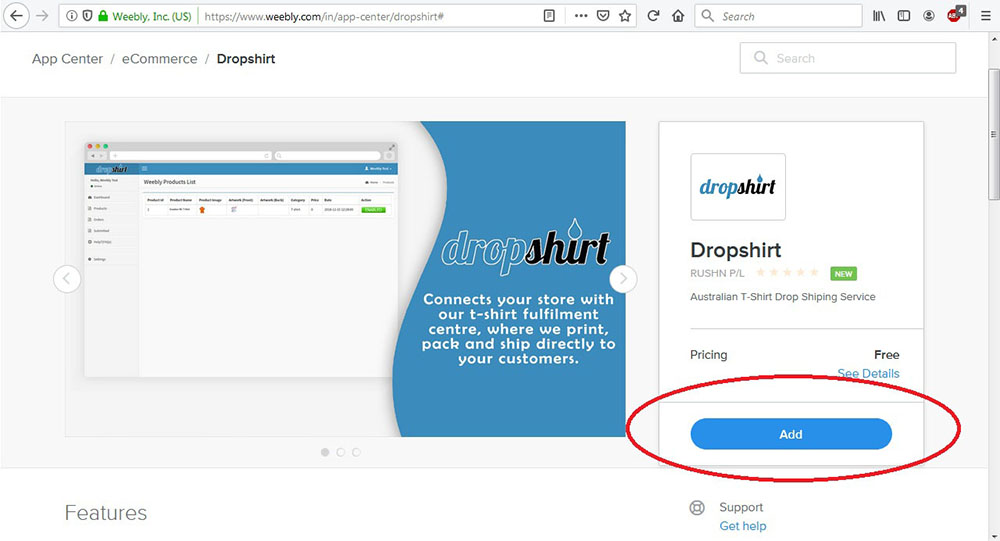Click the star rating row

pos(788,273)
